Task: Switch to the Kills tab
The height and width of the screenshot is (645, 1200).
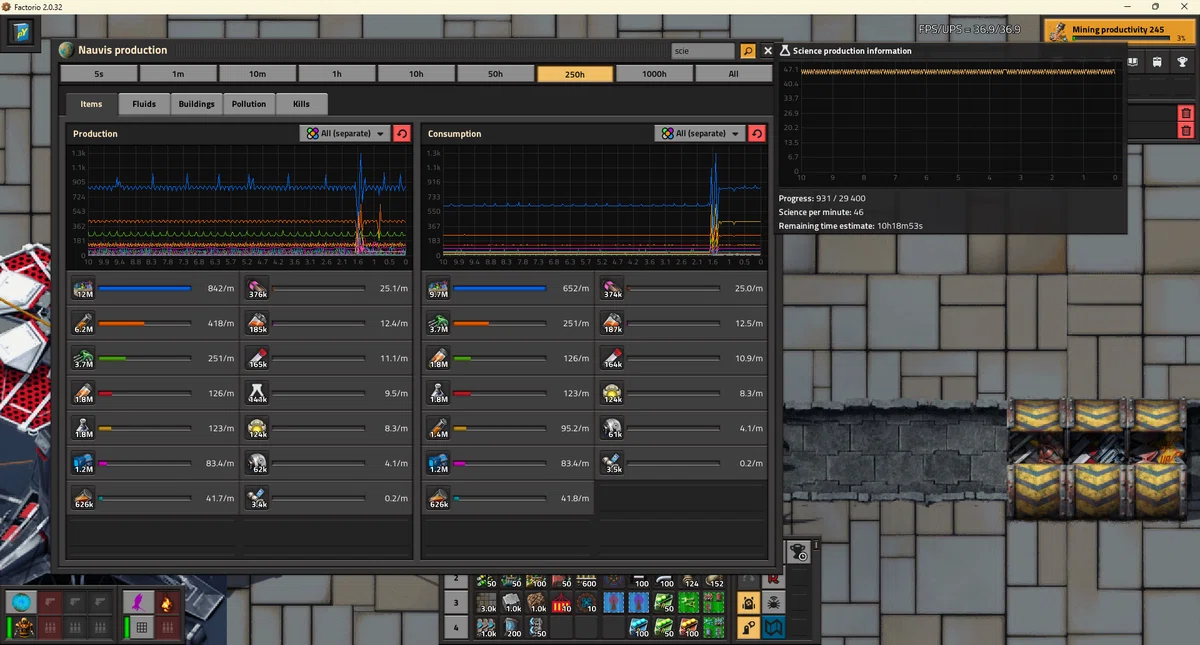Action: [x=301, y=104]
